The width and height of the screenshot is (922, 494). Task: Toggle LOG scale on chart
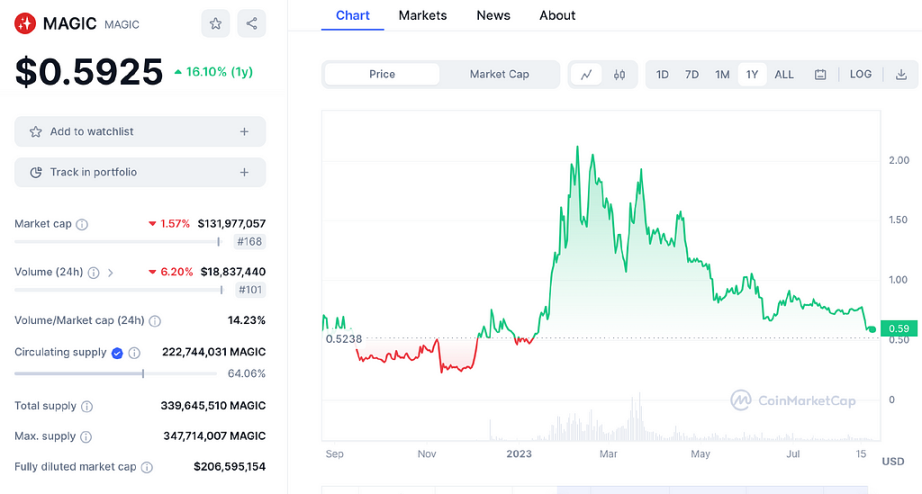click(x=860, y=74)
